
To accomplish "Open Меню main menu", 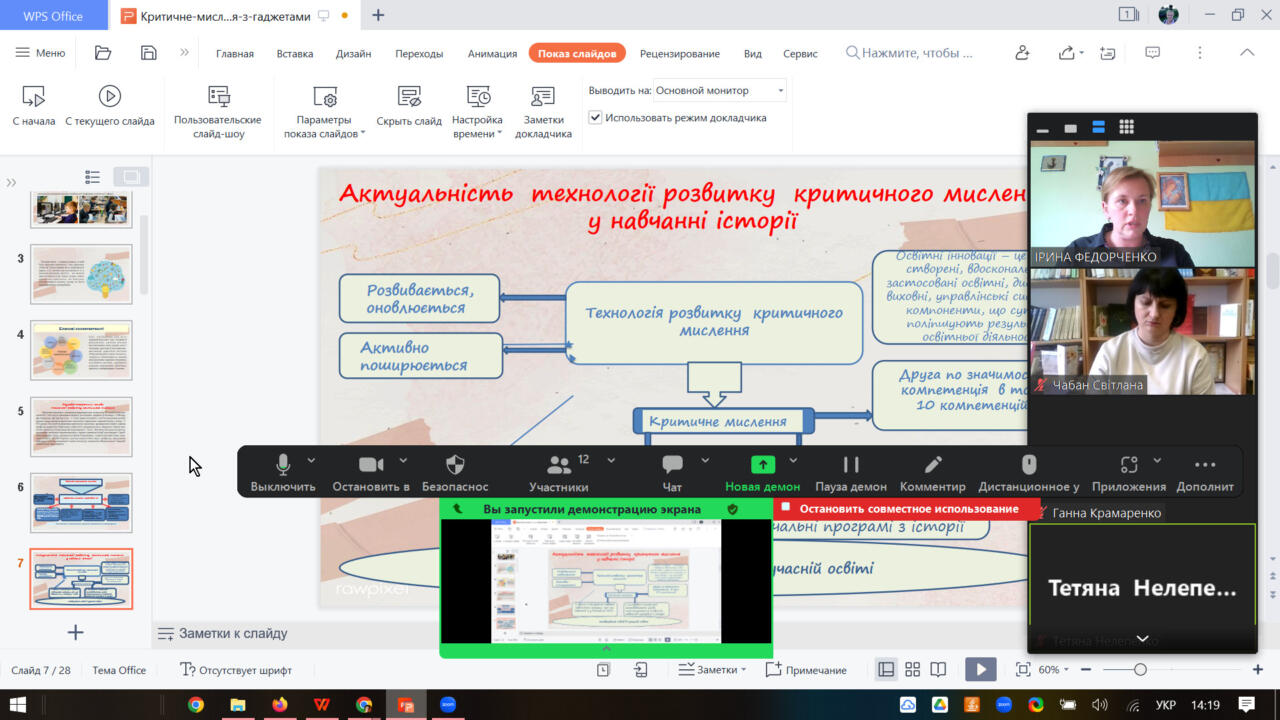I will pos(41,53).
